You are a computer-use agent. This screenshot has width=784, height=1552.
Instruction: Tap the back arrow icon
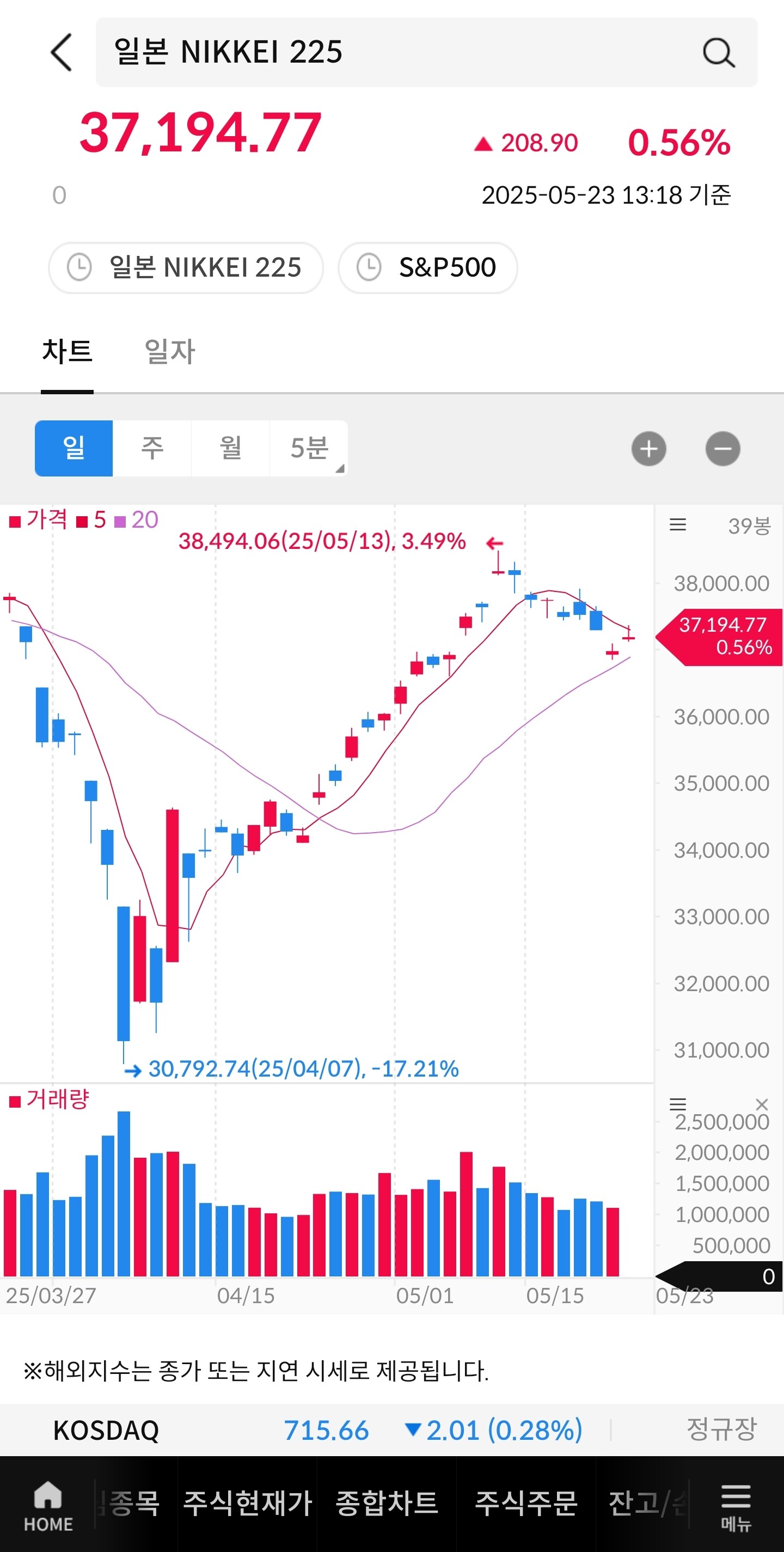tap(62, 52)
